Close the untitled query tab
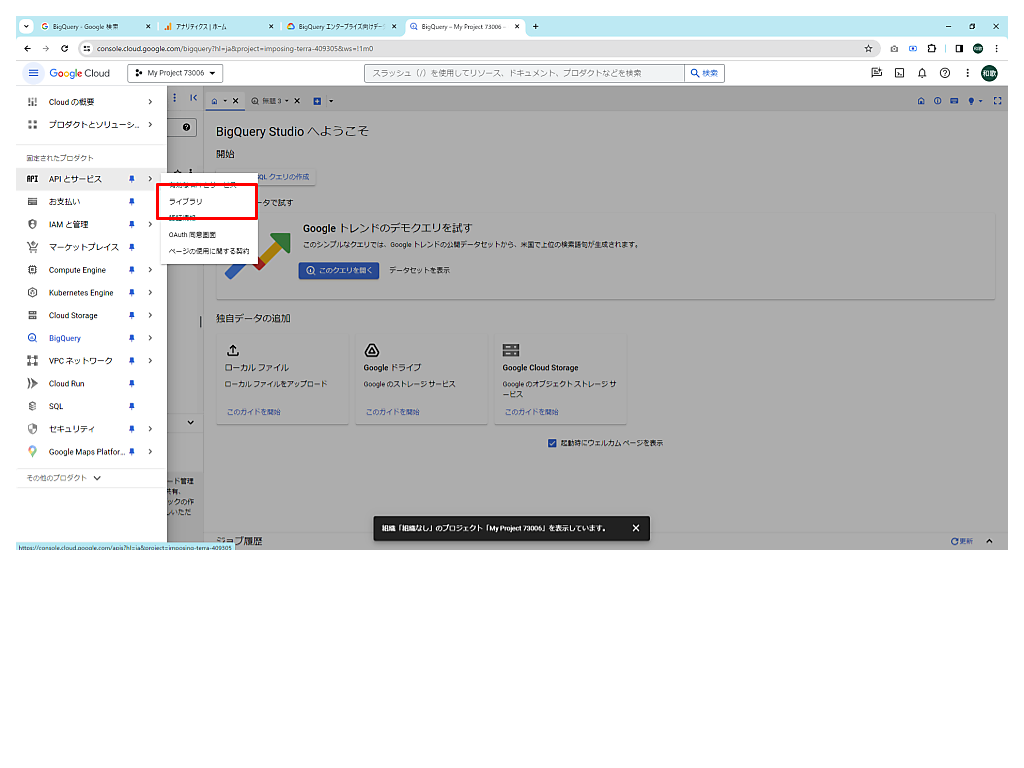The image size is (1024, 768). point(297,101)
